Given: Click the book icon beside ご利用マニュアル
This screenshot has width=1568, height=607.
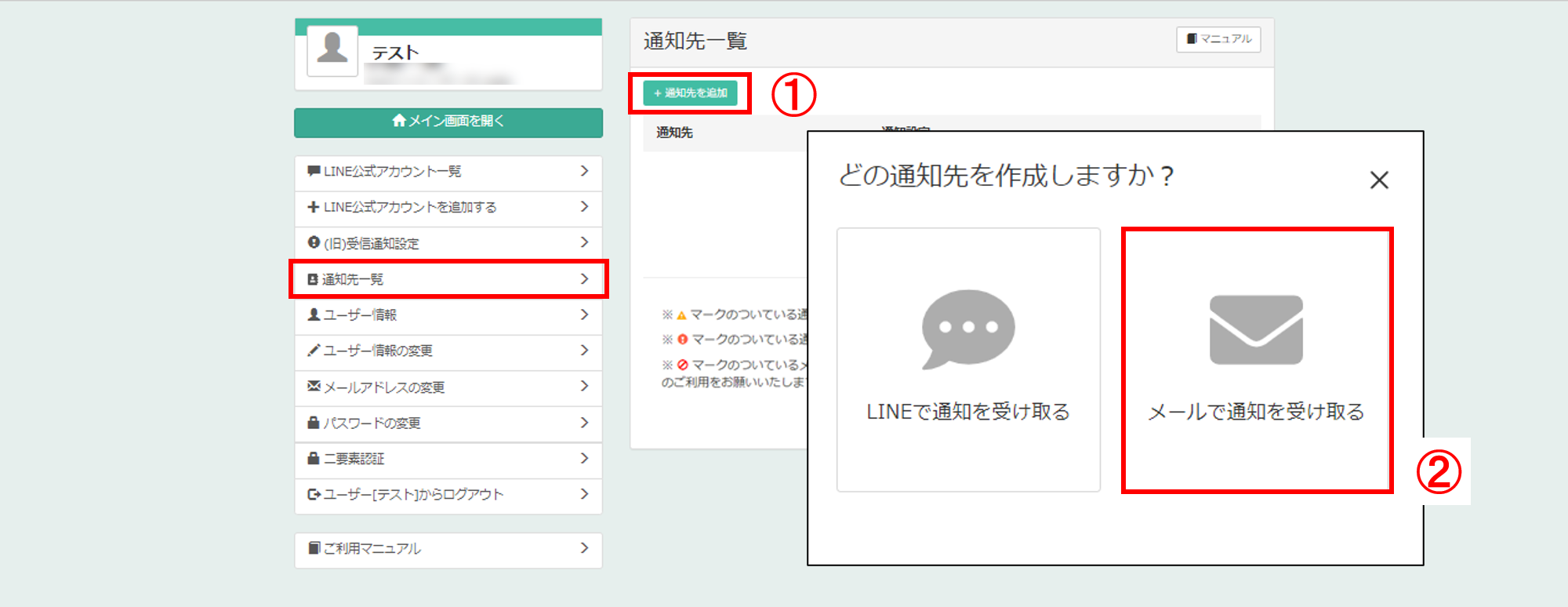Looking at the screenshot, I should 314,547.
